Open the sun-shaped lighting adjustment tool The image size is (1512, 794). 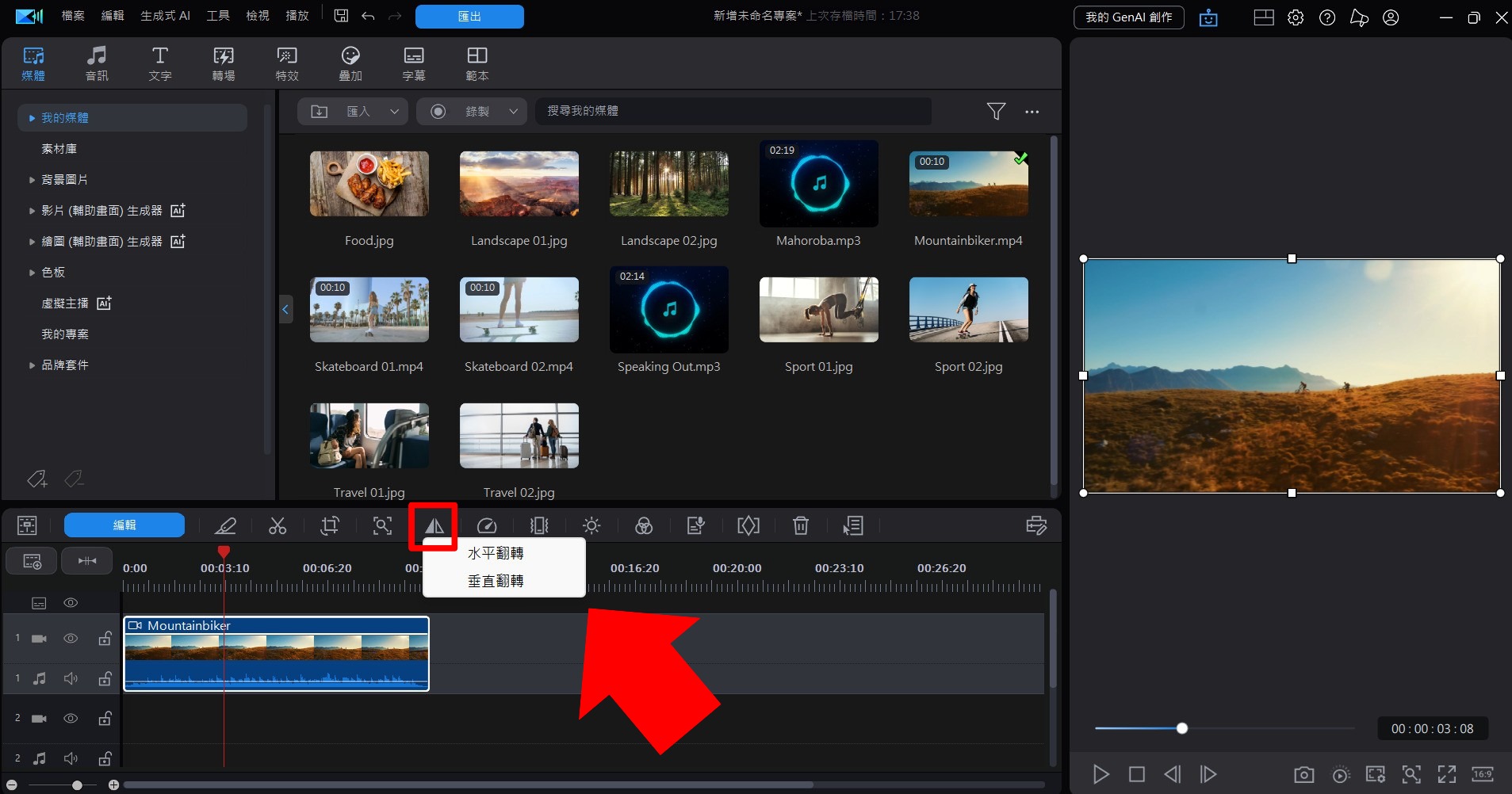[x=591, y=525]
